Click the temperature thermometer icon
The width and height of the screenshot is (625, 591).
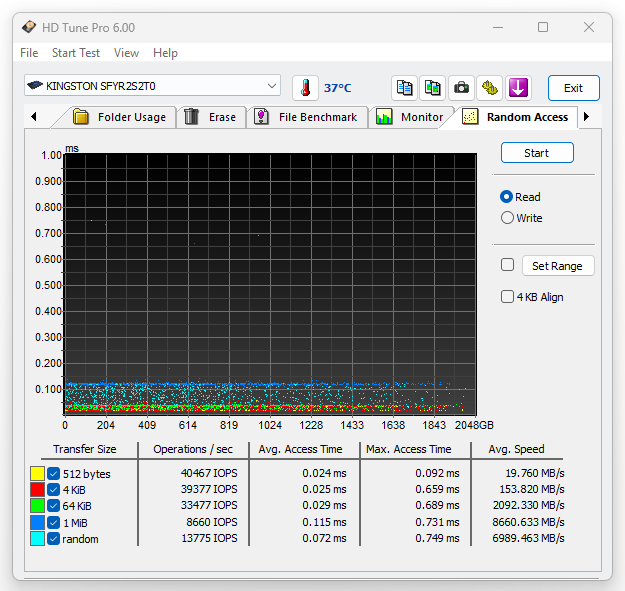305,88
